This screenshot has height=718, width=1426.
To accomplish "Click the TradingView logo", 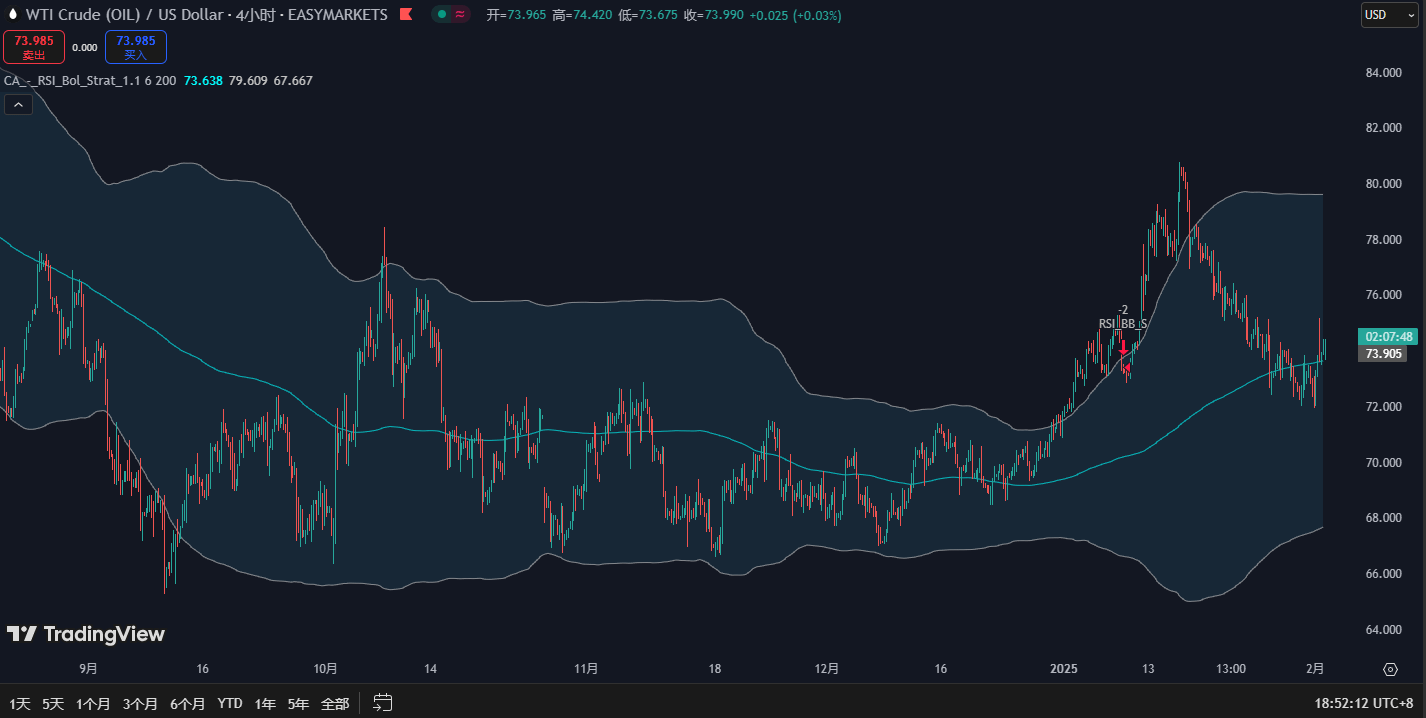I will click(x=86, y=634).
